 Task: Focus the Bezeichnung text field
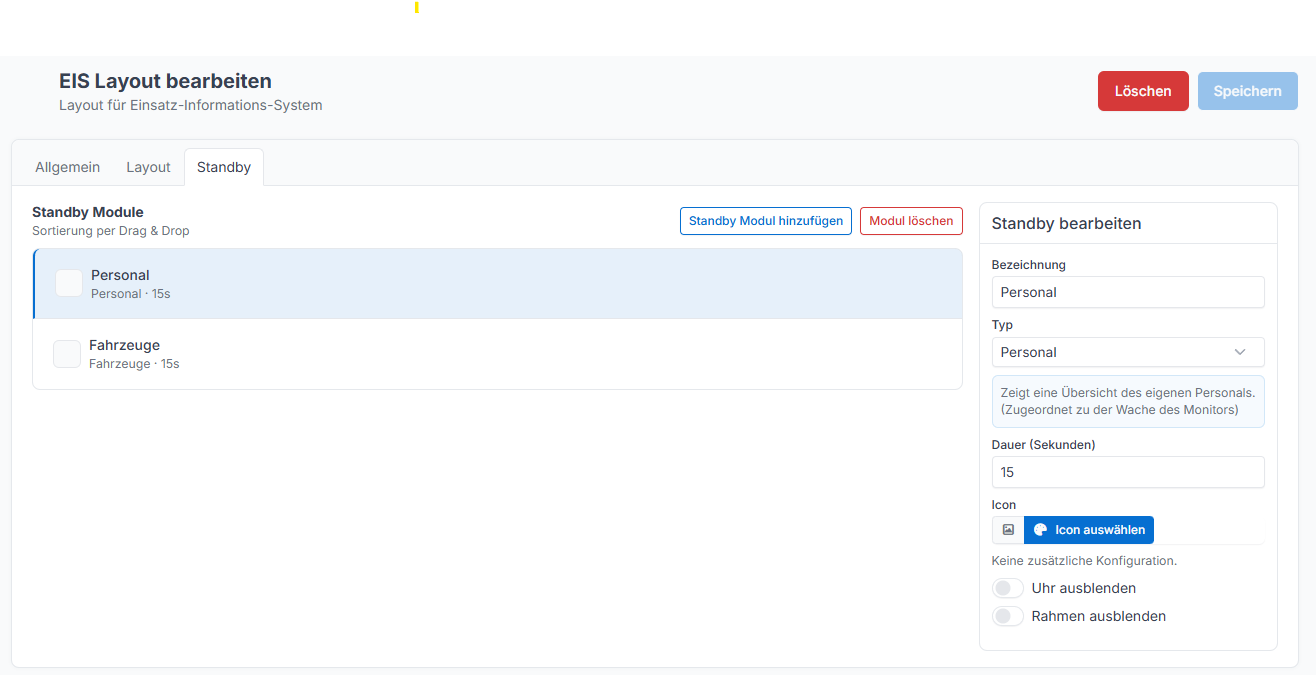point(1128,292)
